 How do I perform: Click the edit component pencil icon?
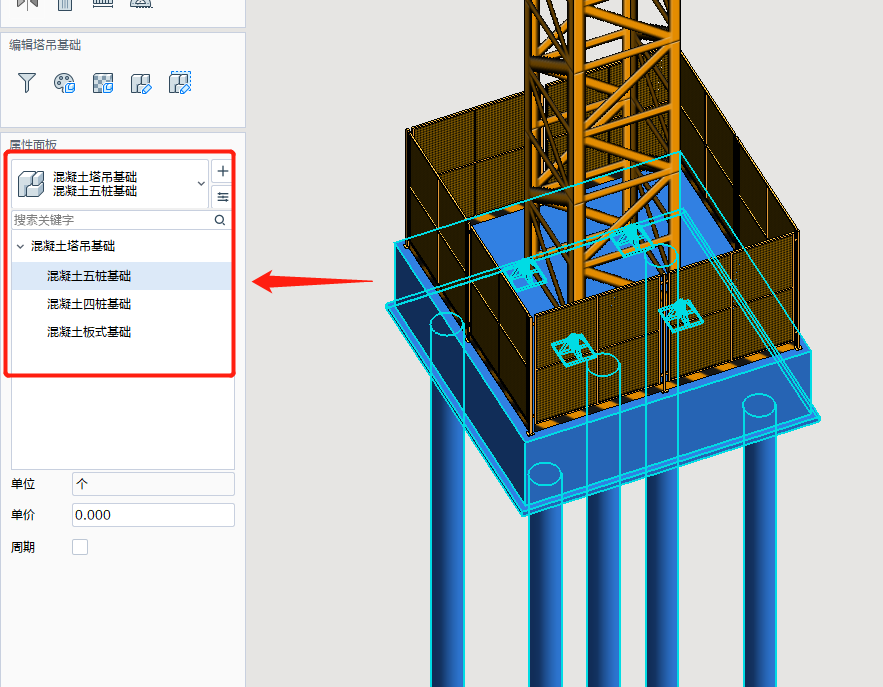click(x=141, y=83)
